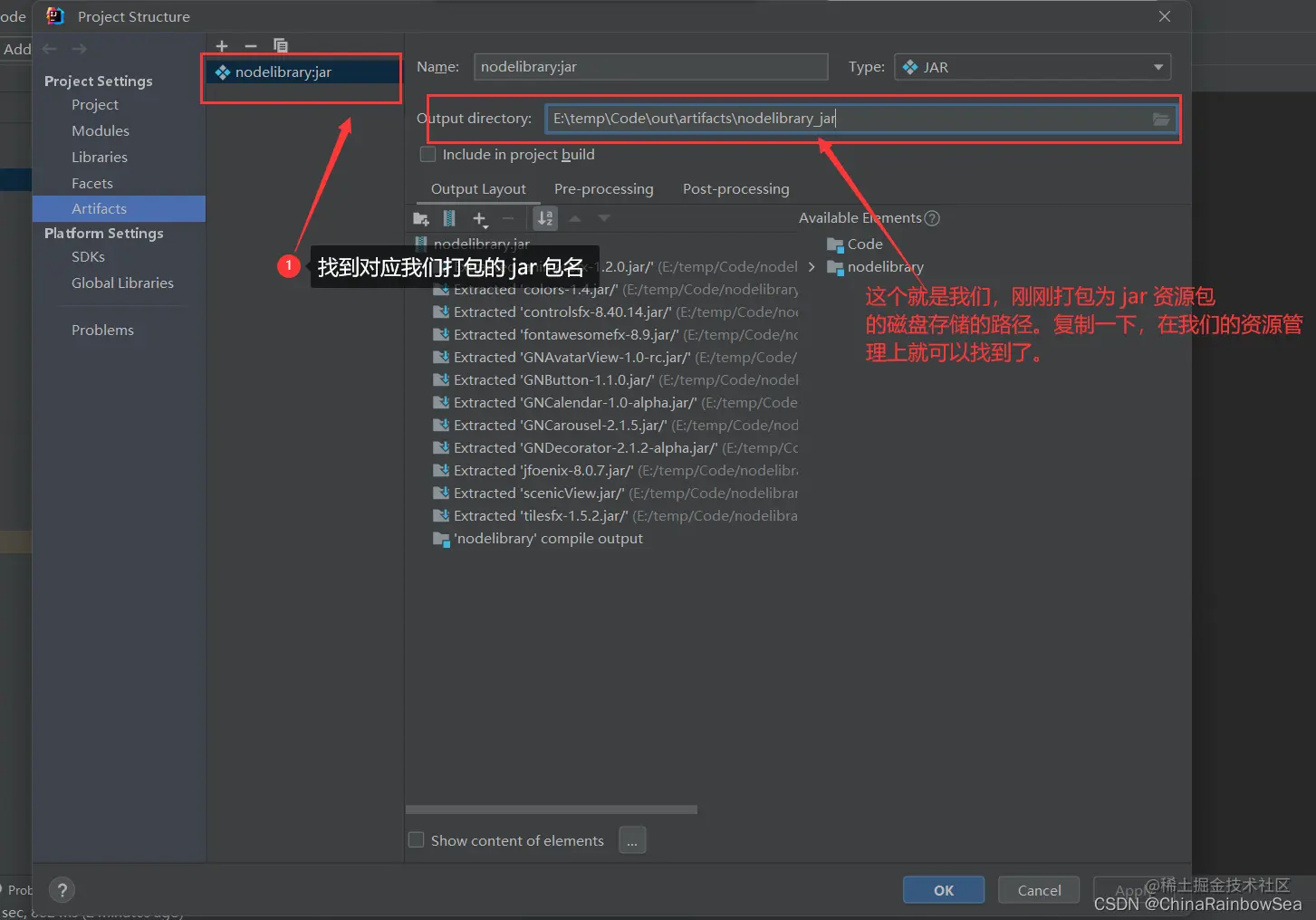1316x920 pixels.
Task: Click the artifact Name field
Action: [650, 67]
